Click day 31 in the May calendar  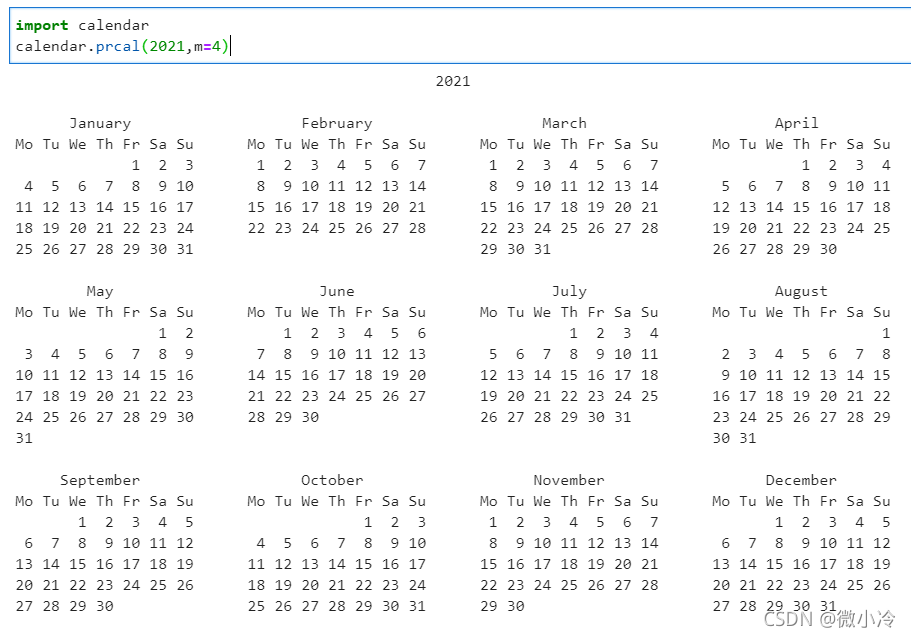(24, 438)
